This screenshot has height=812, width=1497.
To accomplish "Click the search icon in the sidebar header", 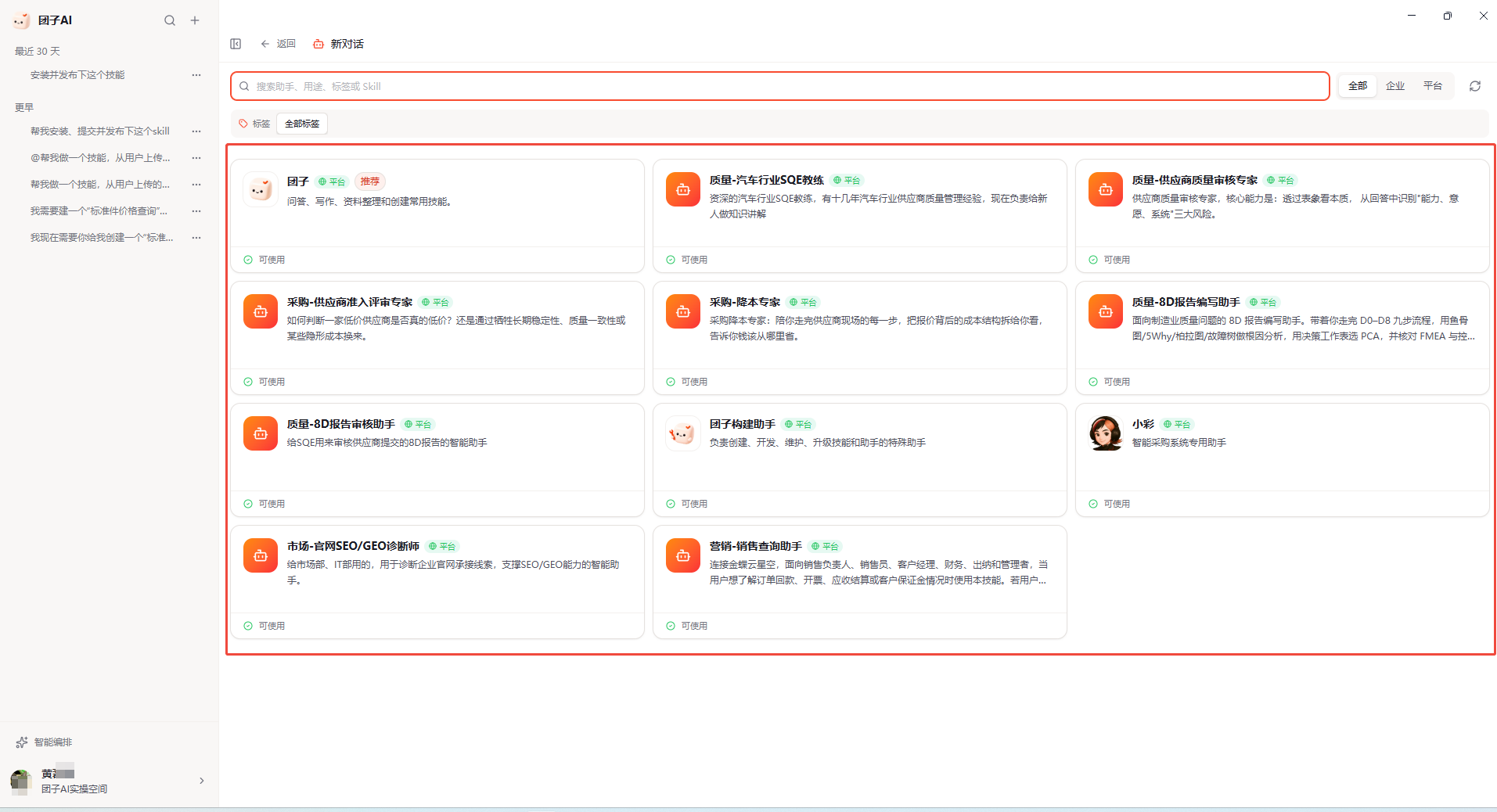I will [170, 20].
